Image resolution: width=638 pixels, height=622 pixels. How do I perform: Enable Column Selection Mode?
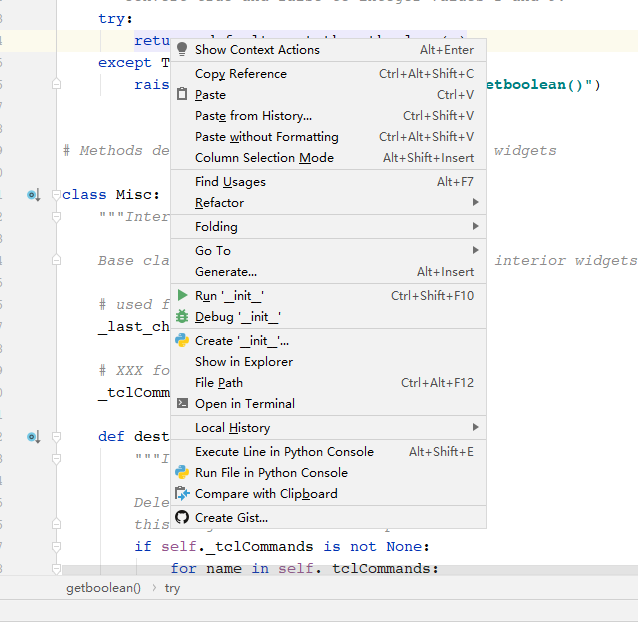[328, 157]
